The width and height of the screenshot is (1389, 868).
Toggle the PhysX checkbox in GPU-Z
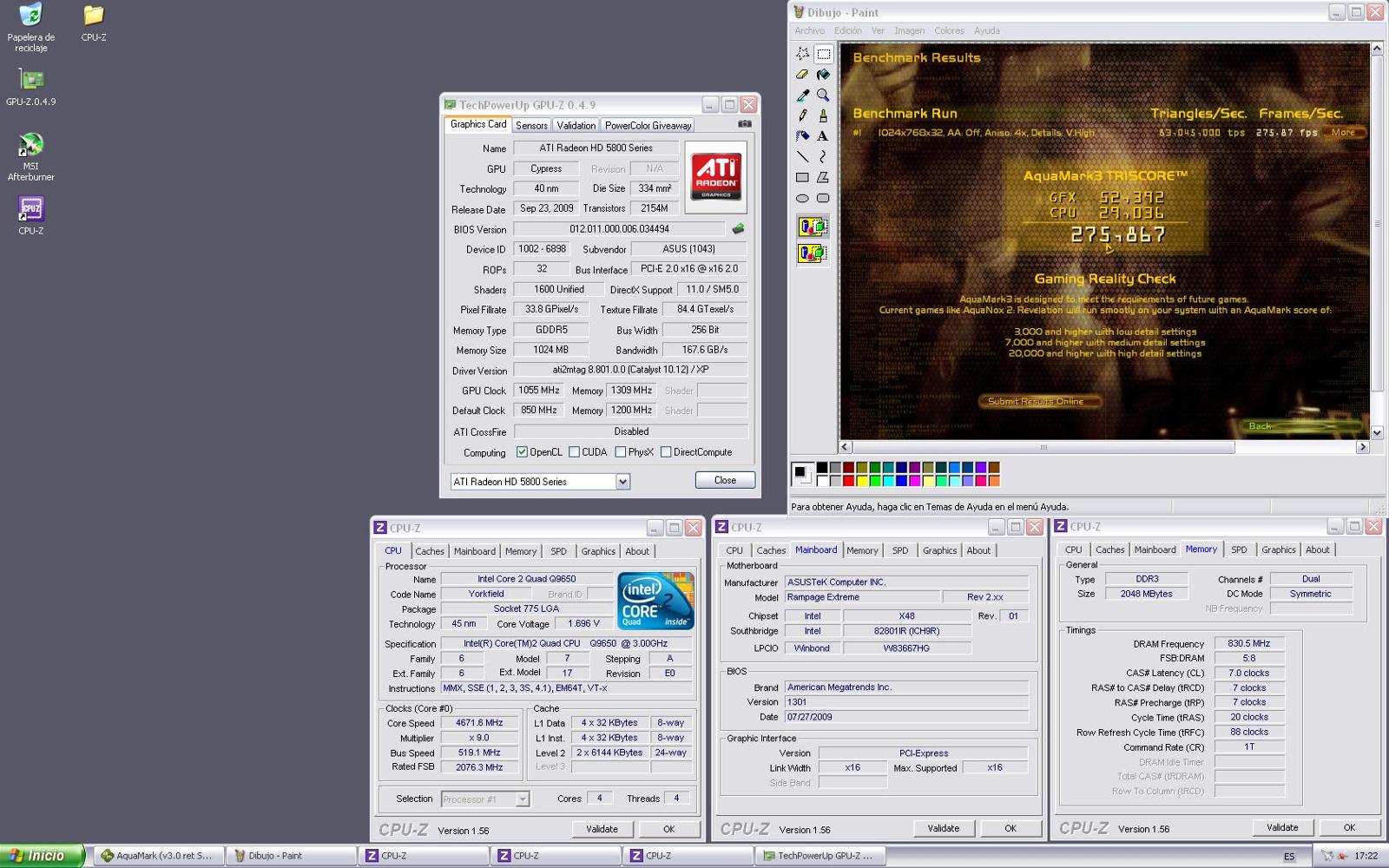tap(620, 452)
